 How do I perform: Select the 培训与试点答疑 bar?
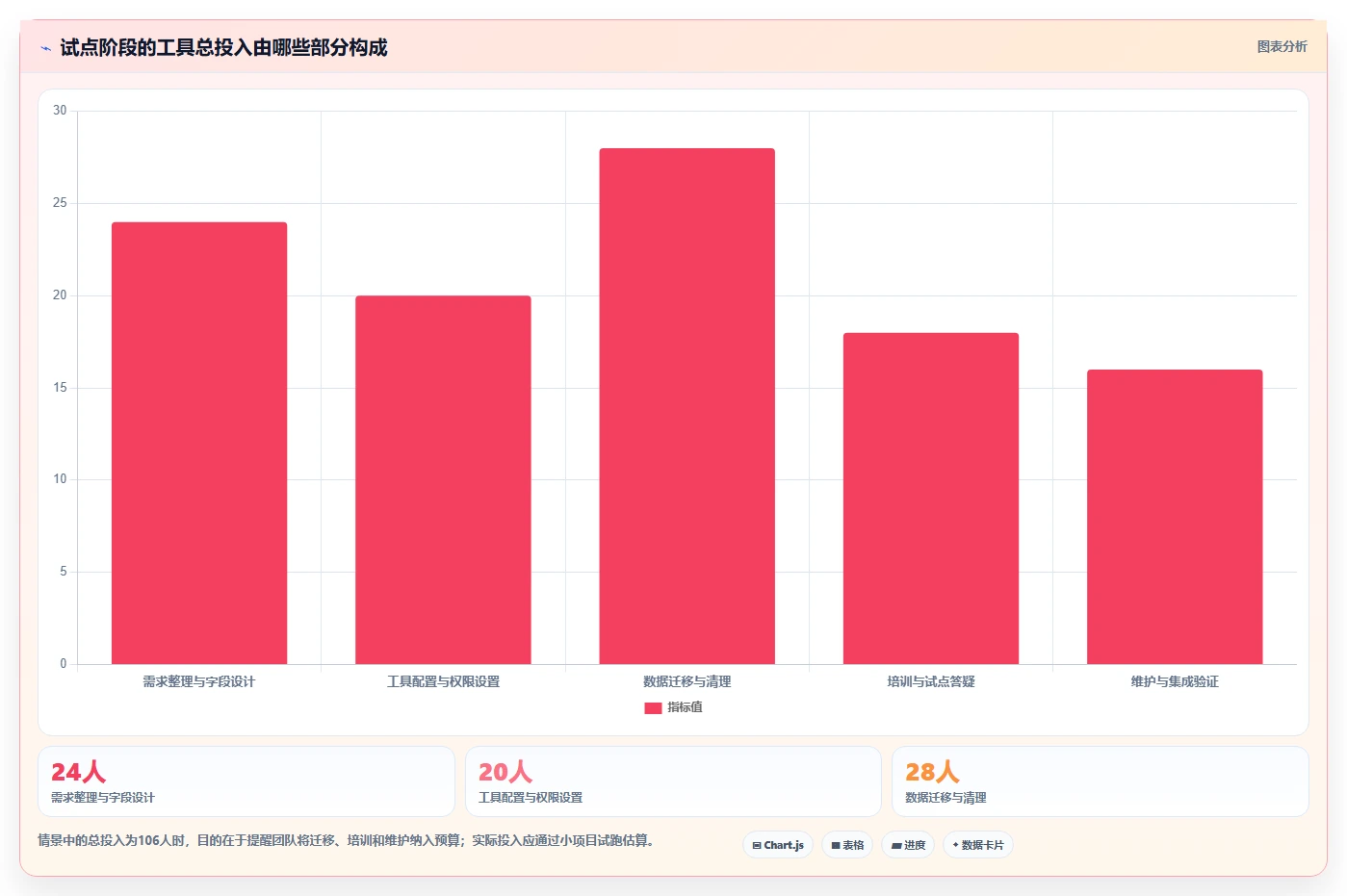(x=931, y=499)
